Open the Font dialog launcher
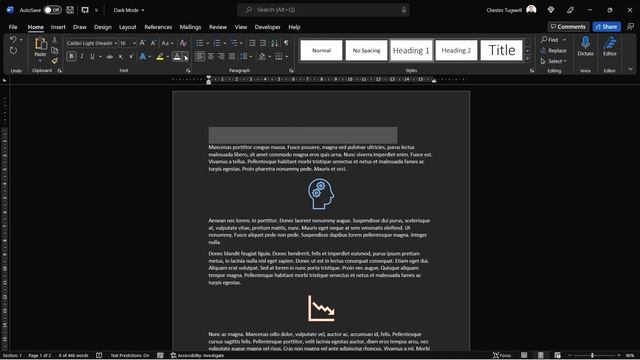This screenshot has width=640, height=360. [188, 71]
